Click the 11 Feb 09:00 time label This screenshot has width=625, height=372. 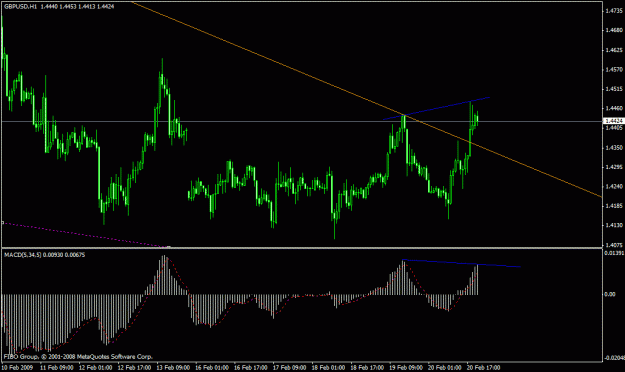(57, 367)
